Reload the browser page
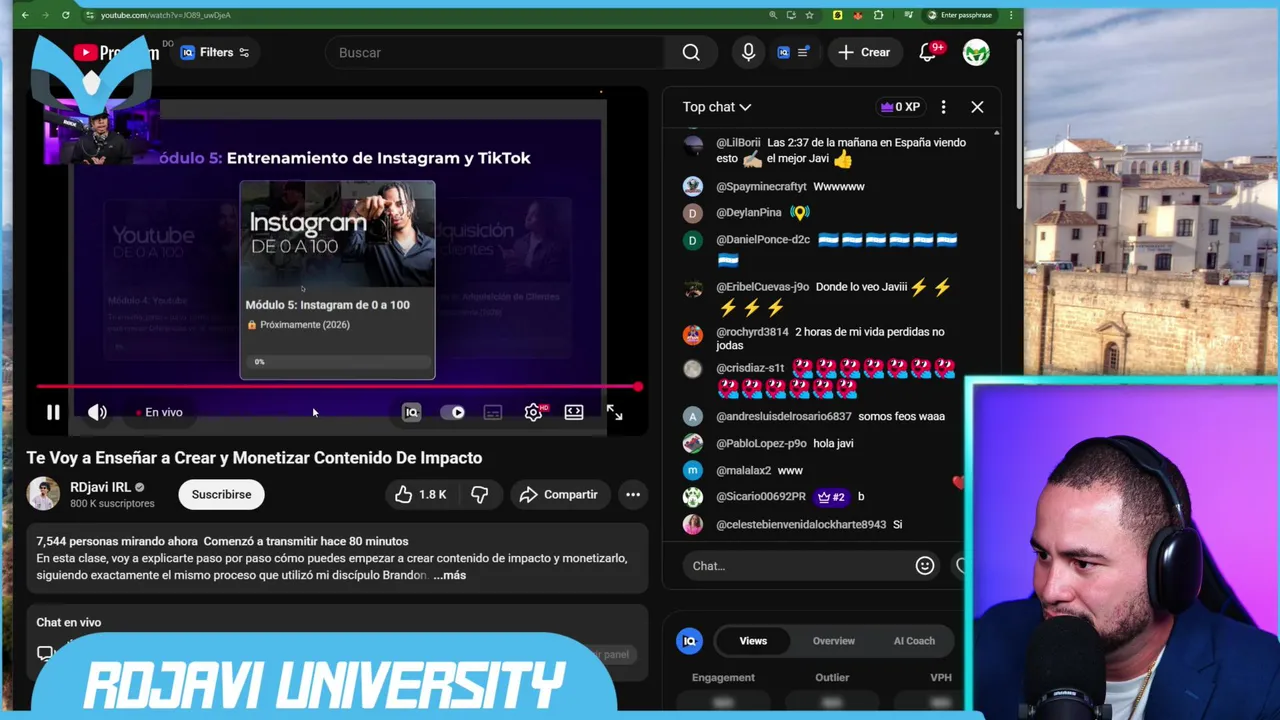 pyautogui.click(x=66, y=15)
